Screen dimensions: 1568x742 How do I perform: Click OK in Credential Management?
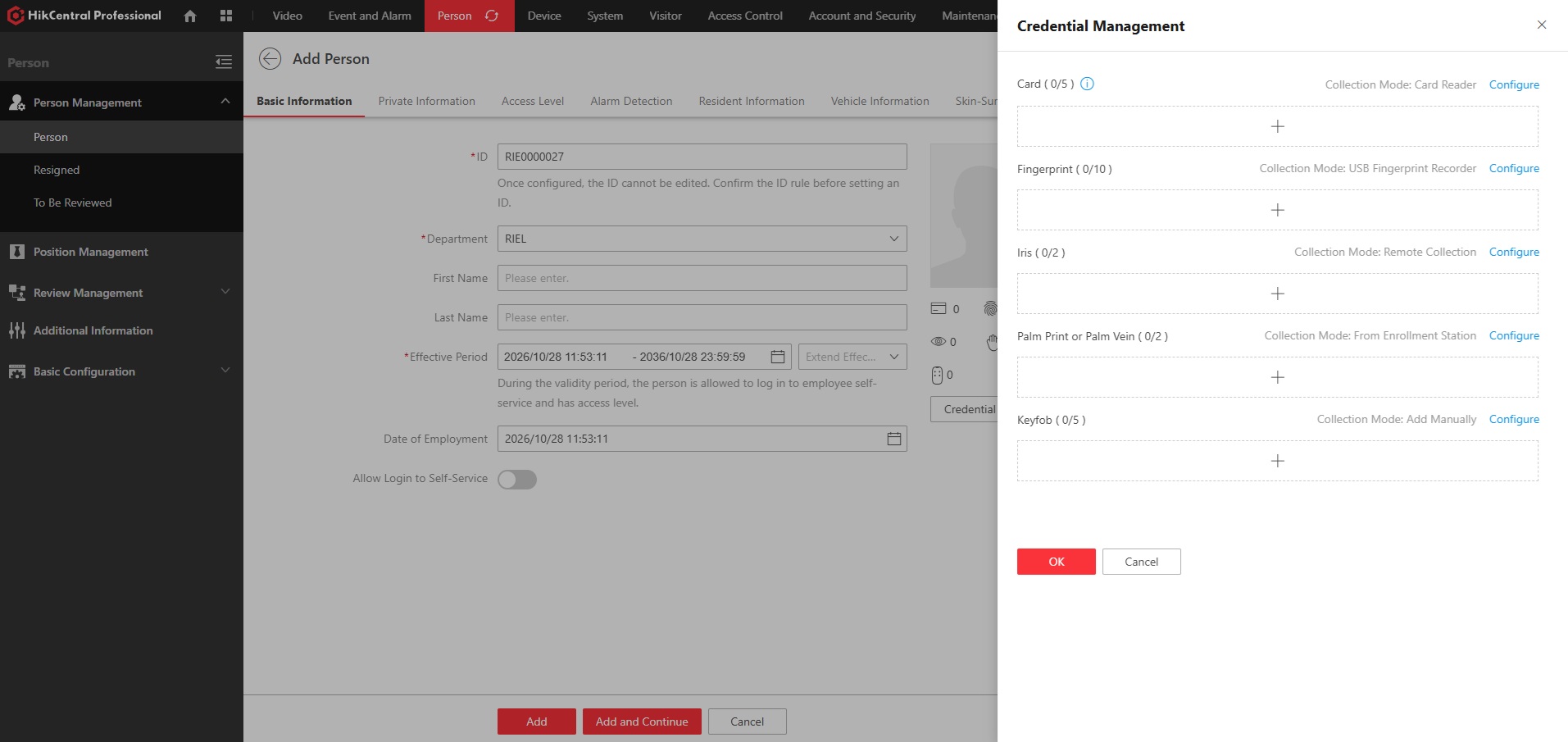pos(1057,562)
